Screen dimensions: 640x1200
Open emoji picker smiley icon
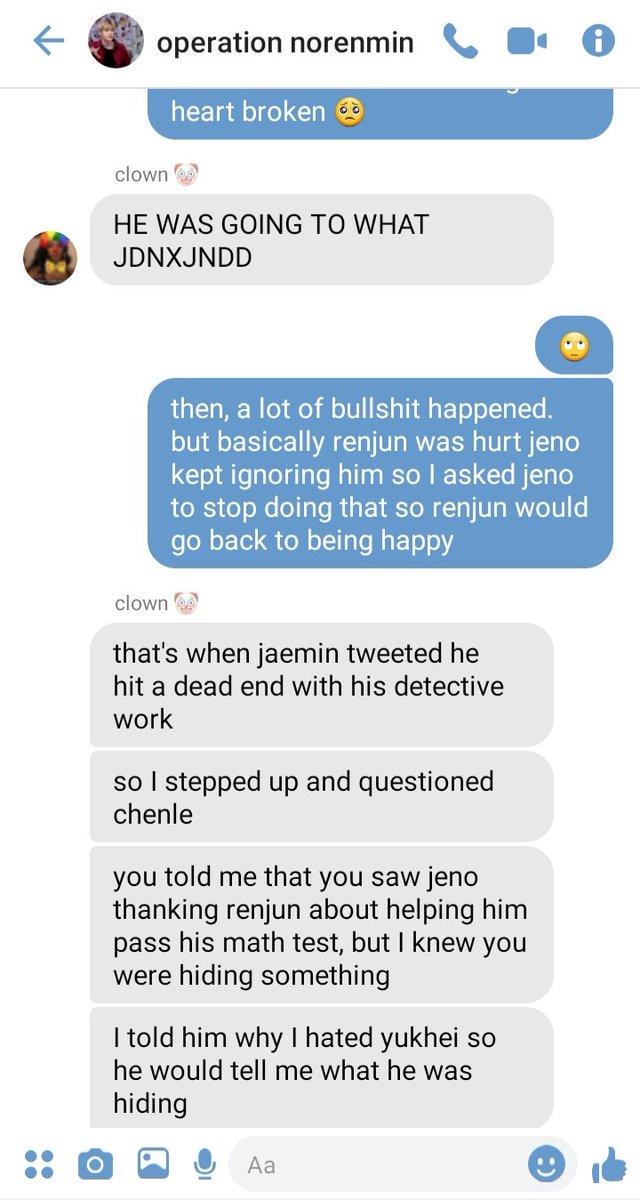coord(547,1164)
